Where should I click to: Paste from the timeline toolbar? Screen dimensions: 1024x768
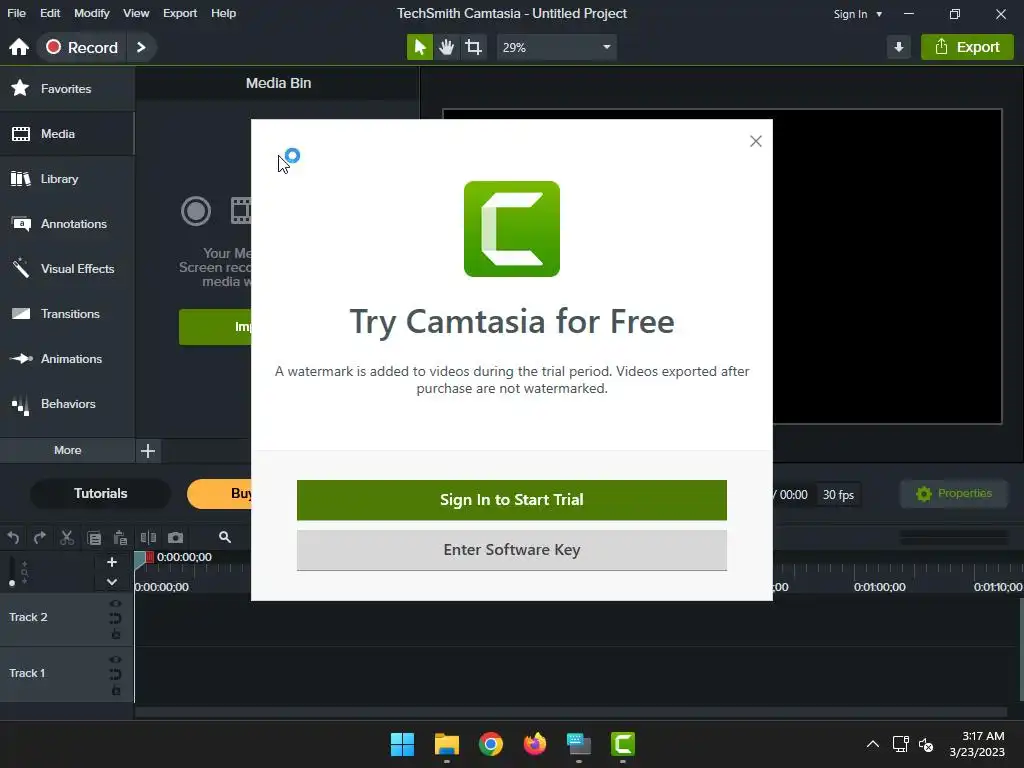[x=120, y=537]
